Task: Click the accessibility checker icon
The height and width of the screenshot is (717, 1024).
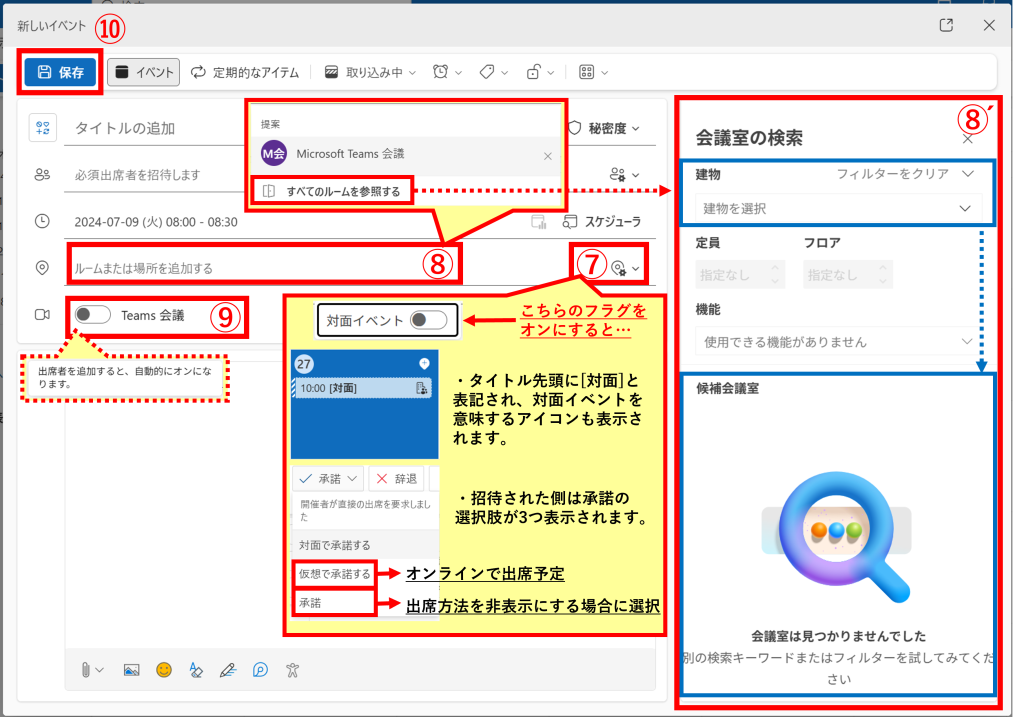Action: coord(292,669)
